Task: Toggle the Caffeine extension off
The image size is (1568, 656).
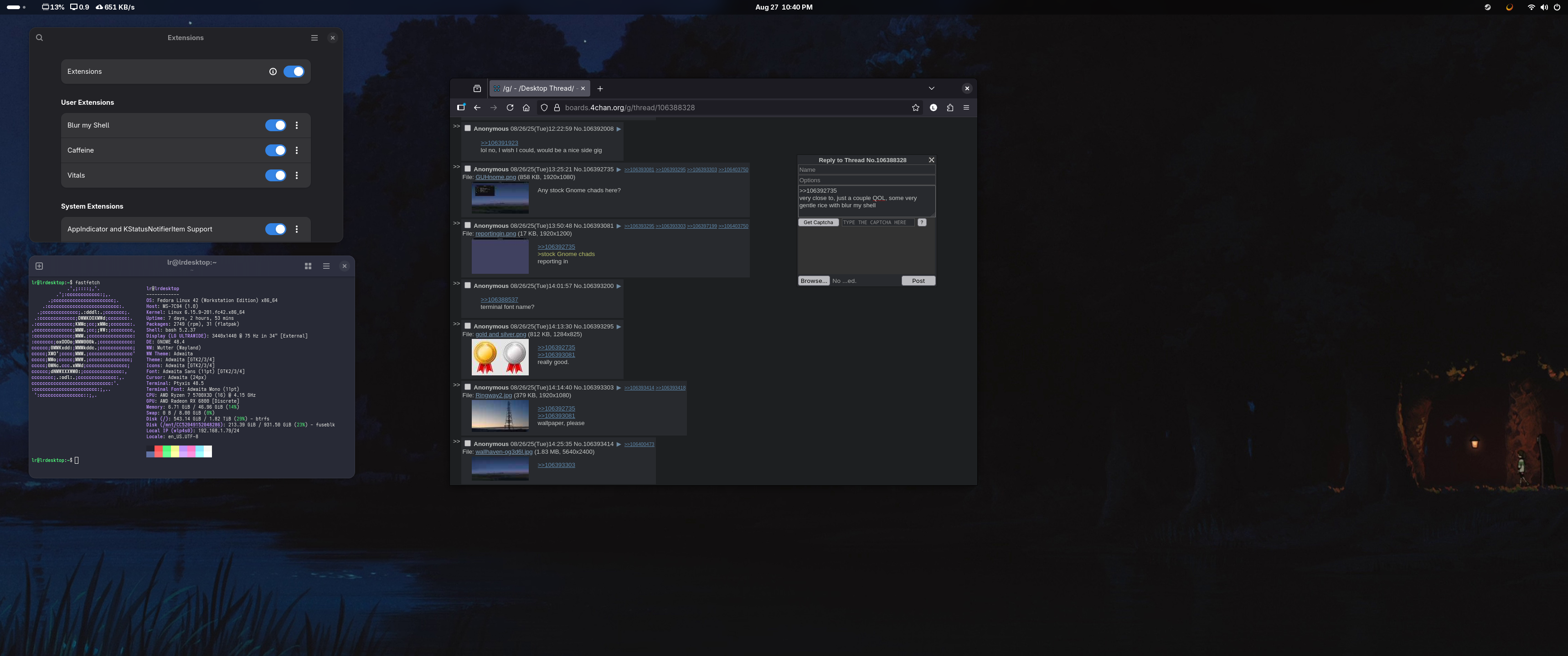Action: click(275, 150)
